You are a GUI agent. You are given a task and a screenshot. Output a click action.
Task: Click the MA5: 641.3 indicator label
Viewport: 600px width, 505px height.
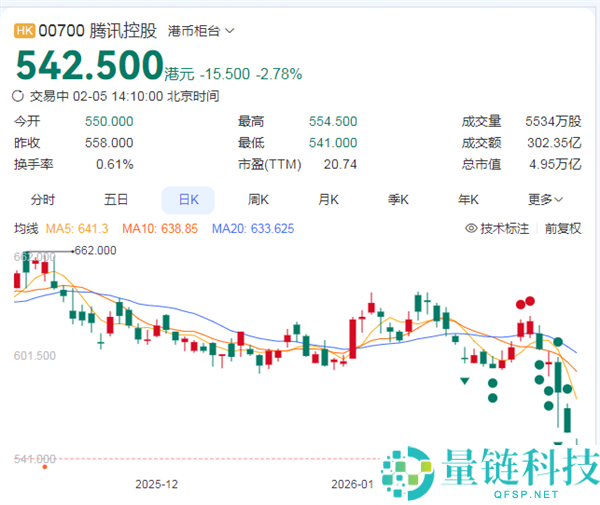[x=77, y=229]
